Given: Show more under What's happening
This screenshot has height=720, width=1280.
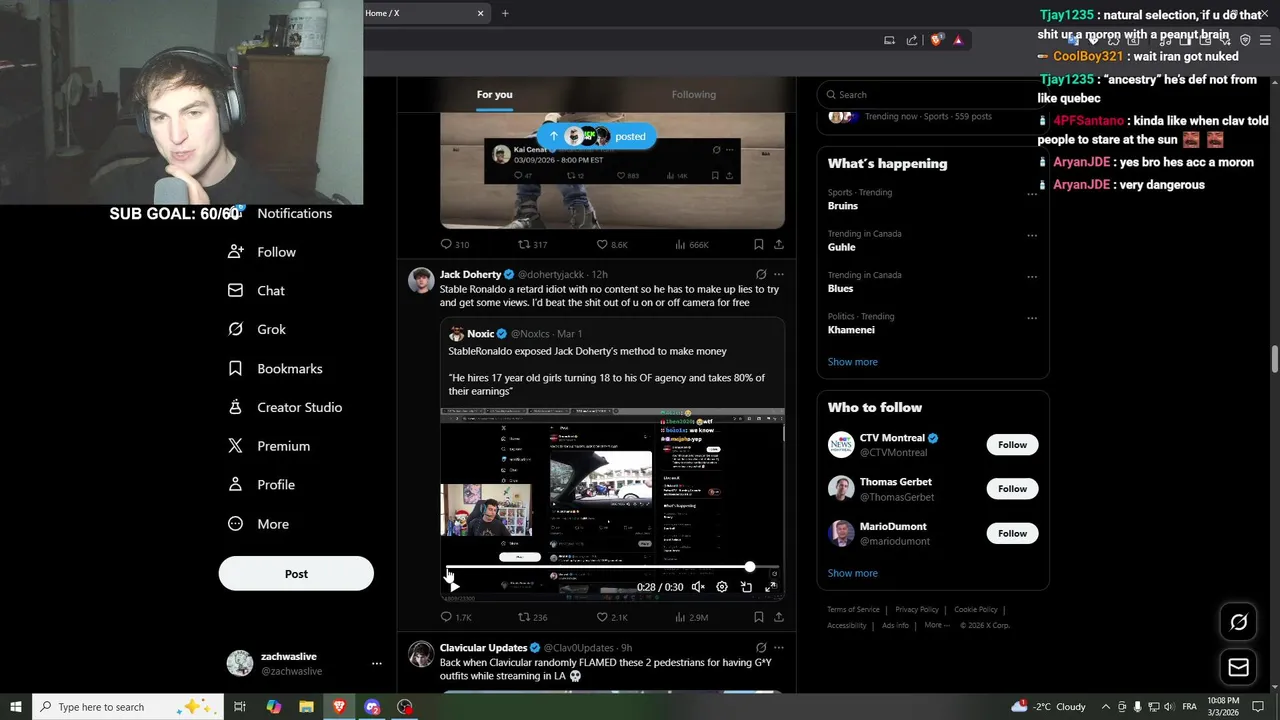Looking at the screenshot, I should click(853, 362).
